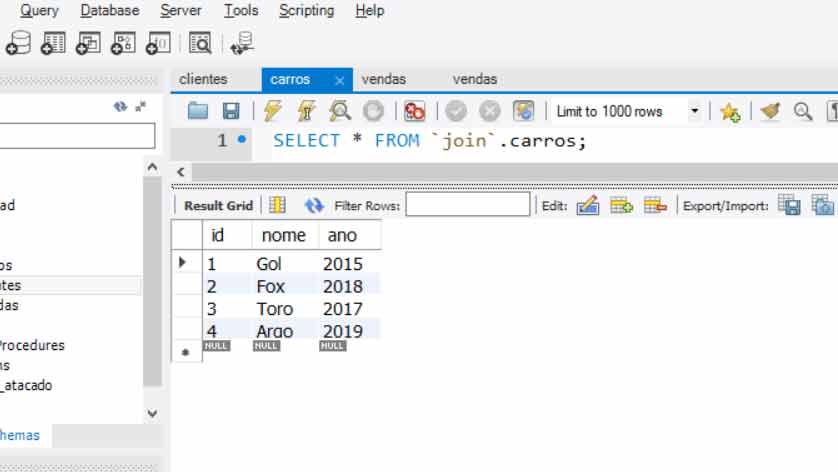The image size is (838, 472).
Task: Click the id column header
Action: [x=227, y=235]
